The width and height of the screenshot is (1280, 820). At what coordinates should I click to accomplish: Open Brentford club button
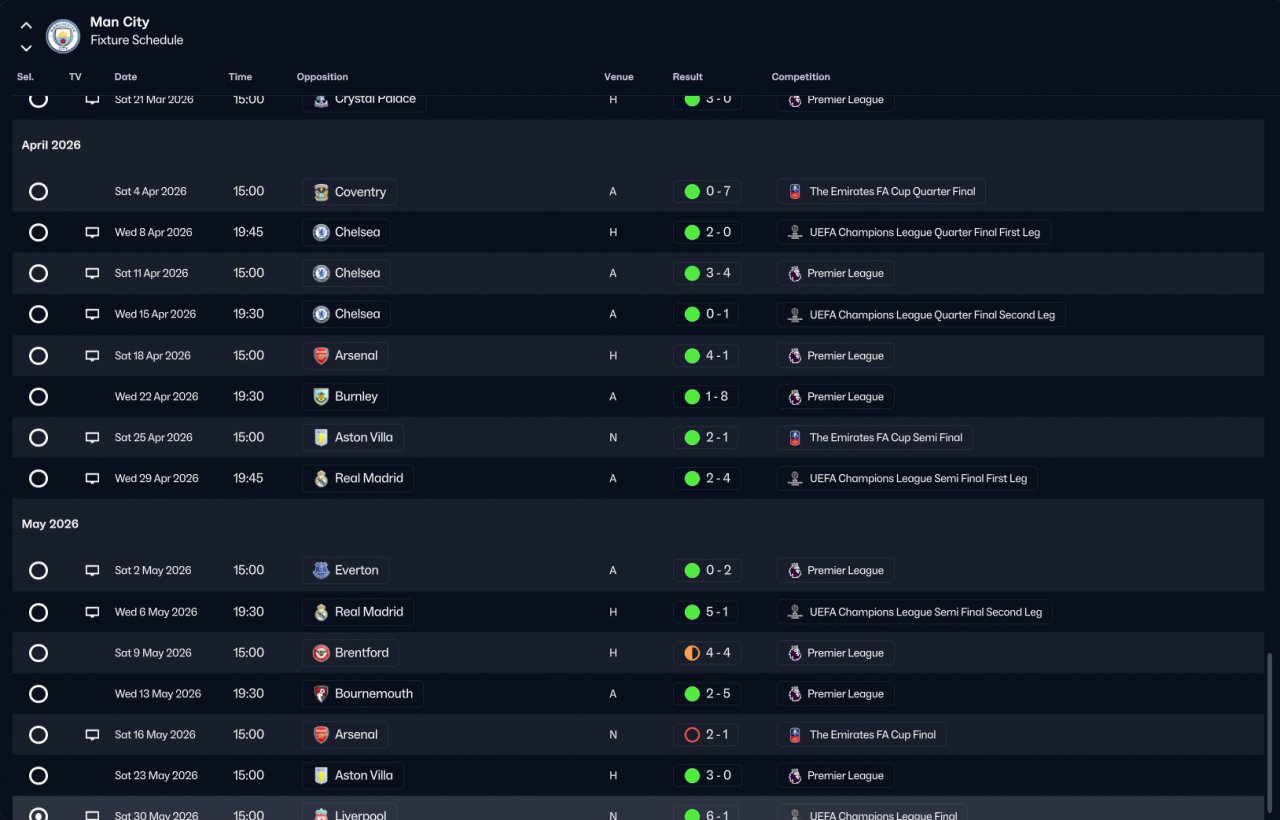click(x=350, y=653)
